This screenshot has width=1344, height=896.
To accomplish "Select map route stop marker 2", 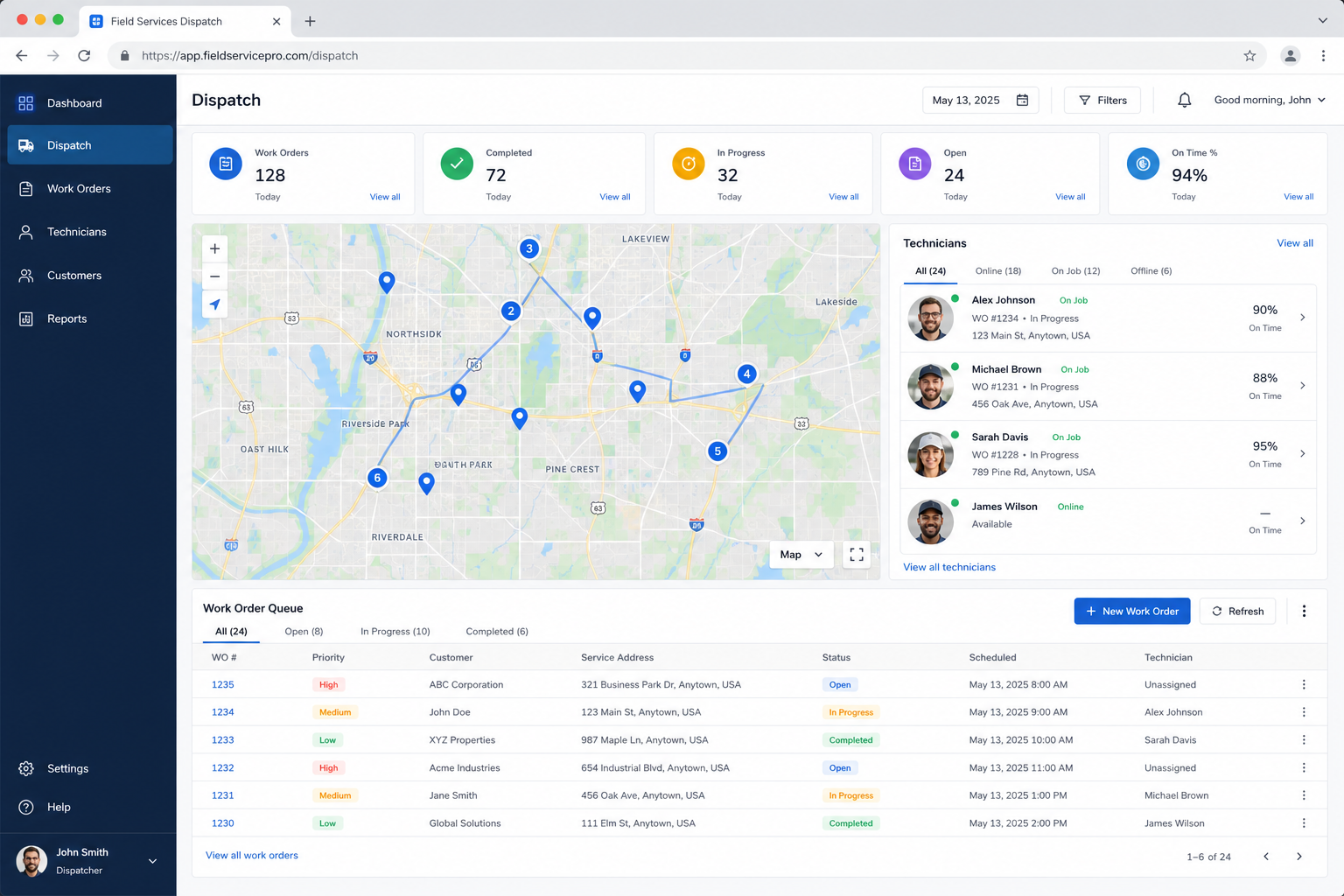I will [x=511, y=311].
